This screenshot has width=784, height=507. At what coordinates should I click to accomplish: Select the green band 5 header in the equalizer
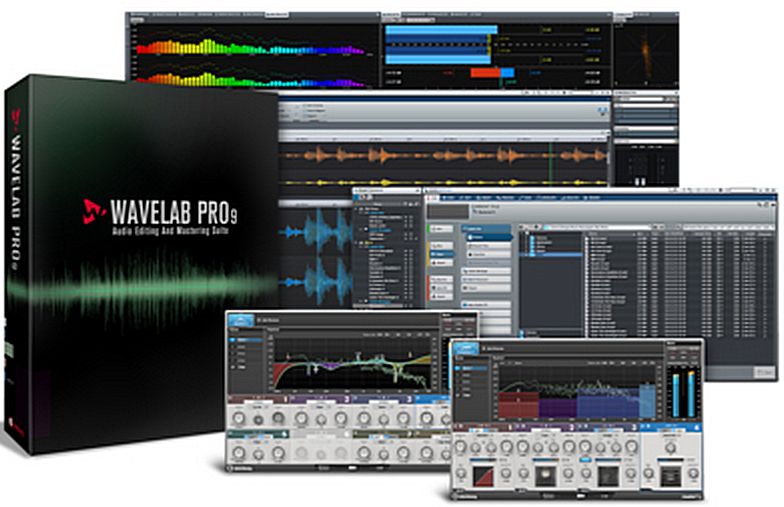258,434
